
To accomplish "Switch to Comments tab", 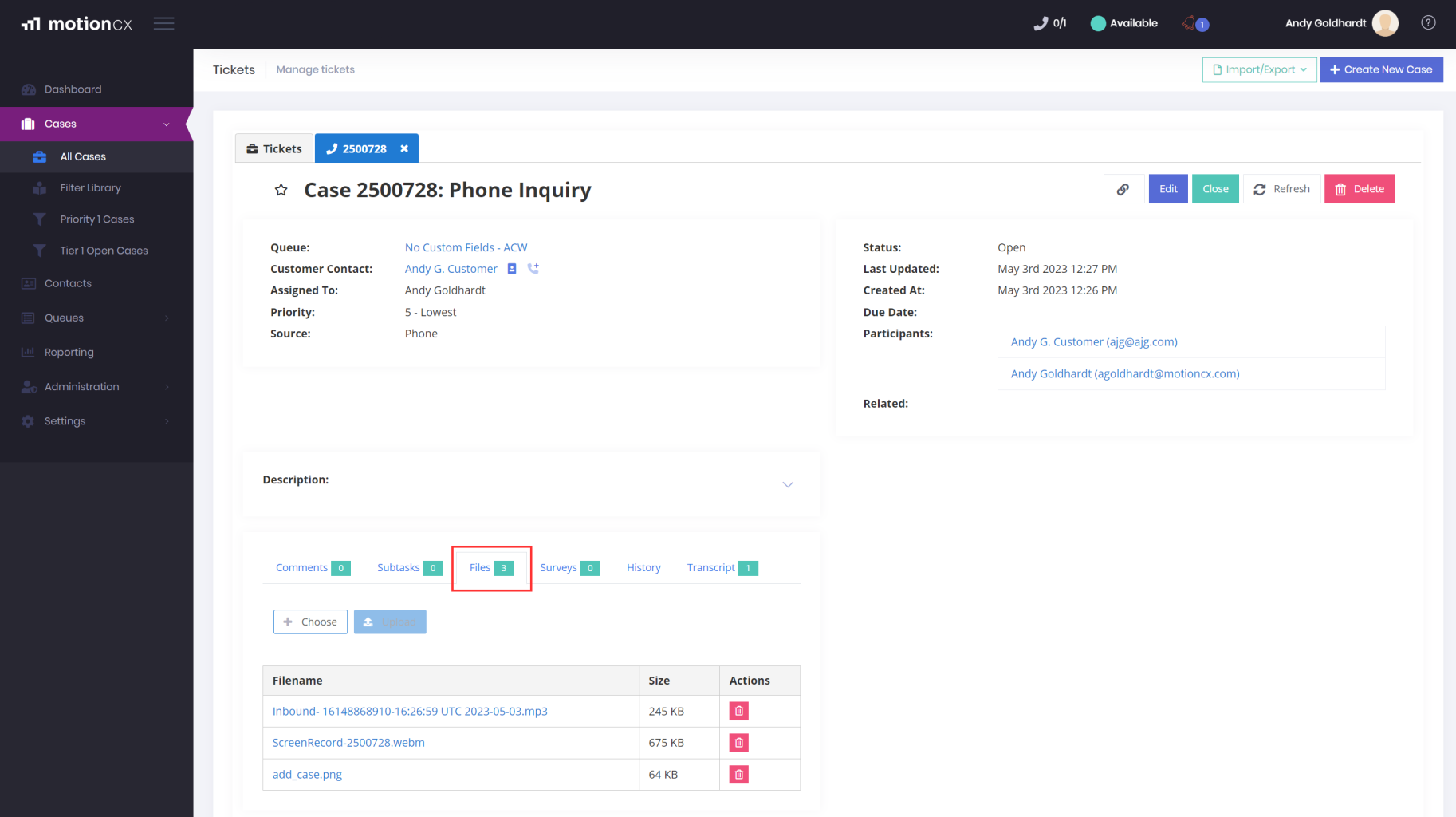I will click(313, 567).
